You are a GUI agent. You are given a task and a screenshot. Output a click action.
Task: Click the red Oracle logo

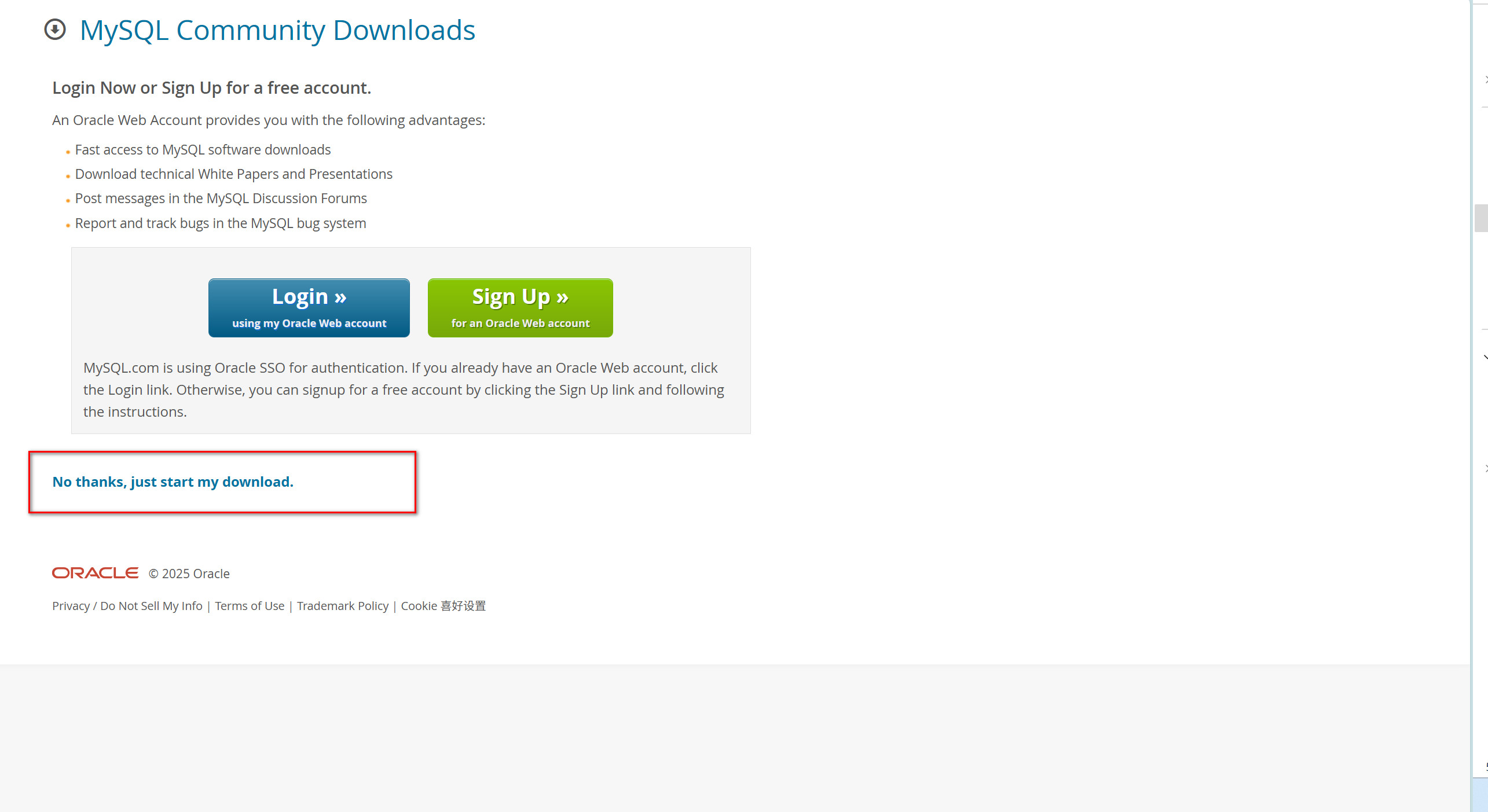[x=95, y=573]
